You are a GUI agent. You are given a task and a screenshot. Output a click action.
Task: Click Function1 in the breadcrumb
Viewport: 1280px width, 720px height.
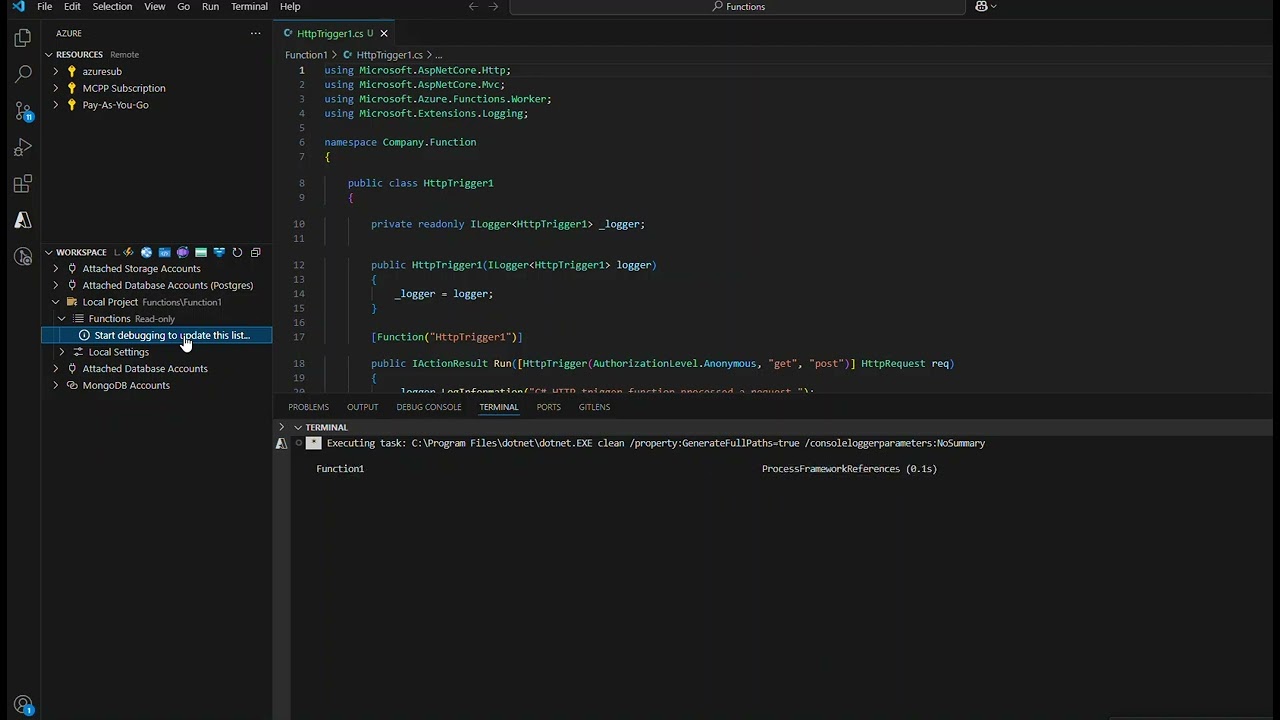(x=306, y=55)
